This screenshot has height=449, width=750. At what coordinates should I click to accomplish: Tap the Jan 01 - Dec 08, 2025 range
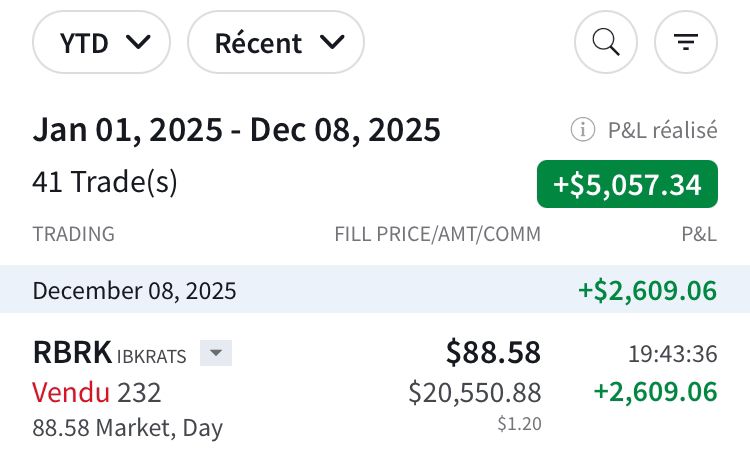pos(236,130)
